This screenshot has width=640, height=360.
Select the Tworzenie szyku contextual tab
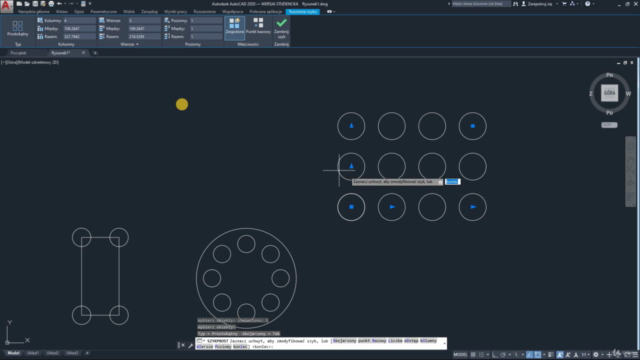point(303,11)
